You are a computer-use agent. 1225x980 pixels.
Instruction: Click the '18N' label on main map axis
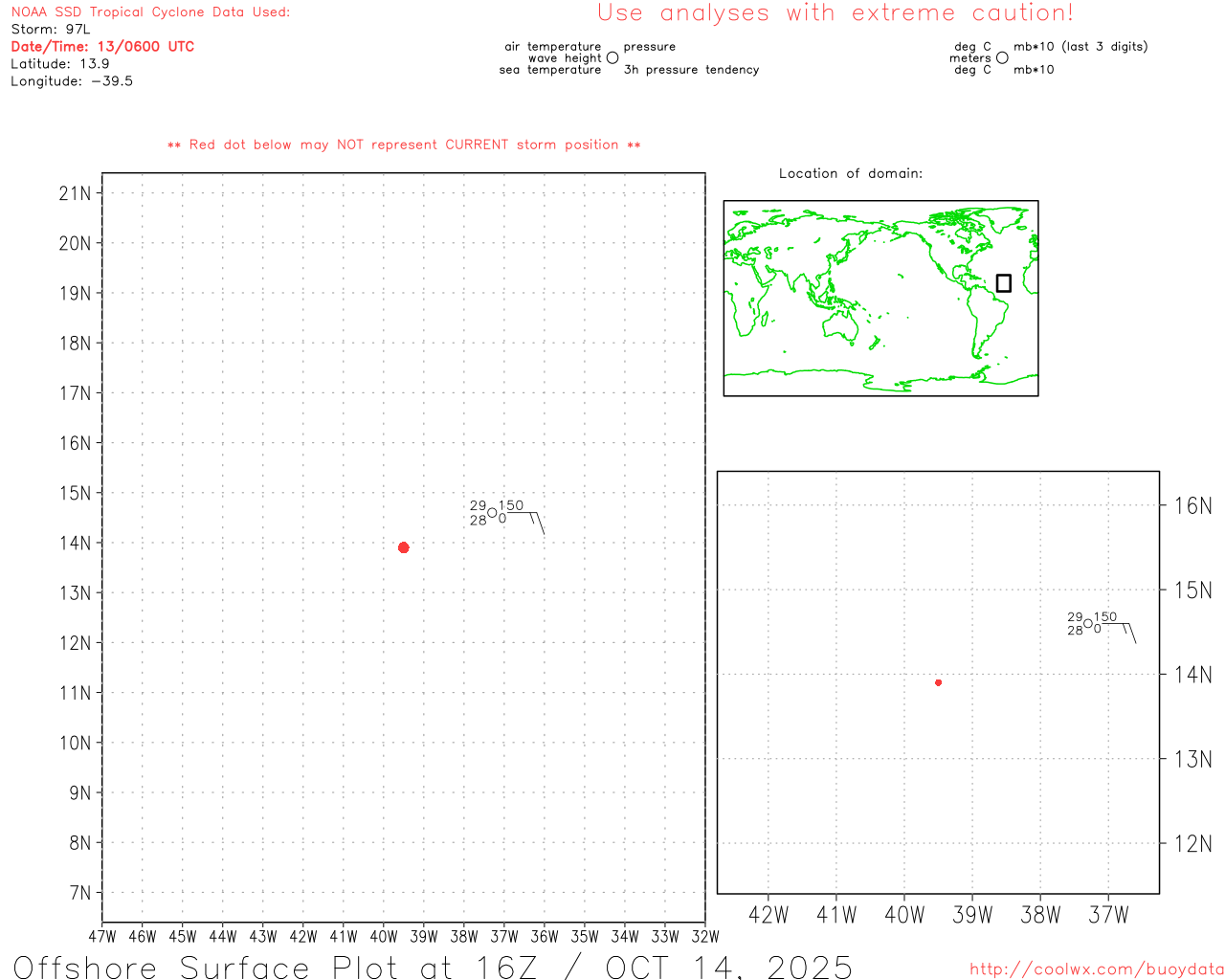(75, 344)
